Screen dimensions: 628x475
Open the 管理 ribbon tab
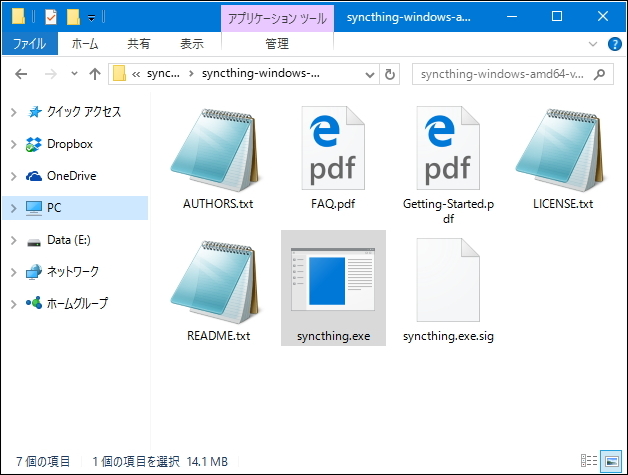pyautogui.click(x=277, y=43)
